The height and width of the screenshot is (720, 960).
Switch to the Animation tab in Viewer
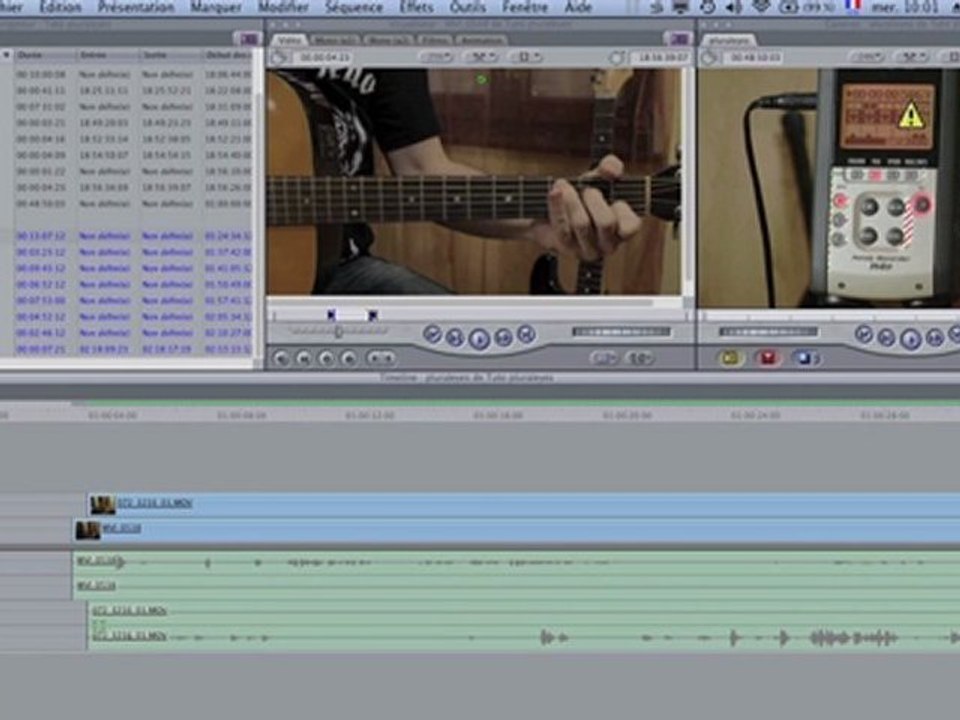pyautogui.click(x=481, y=40)
